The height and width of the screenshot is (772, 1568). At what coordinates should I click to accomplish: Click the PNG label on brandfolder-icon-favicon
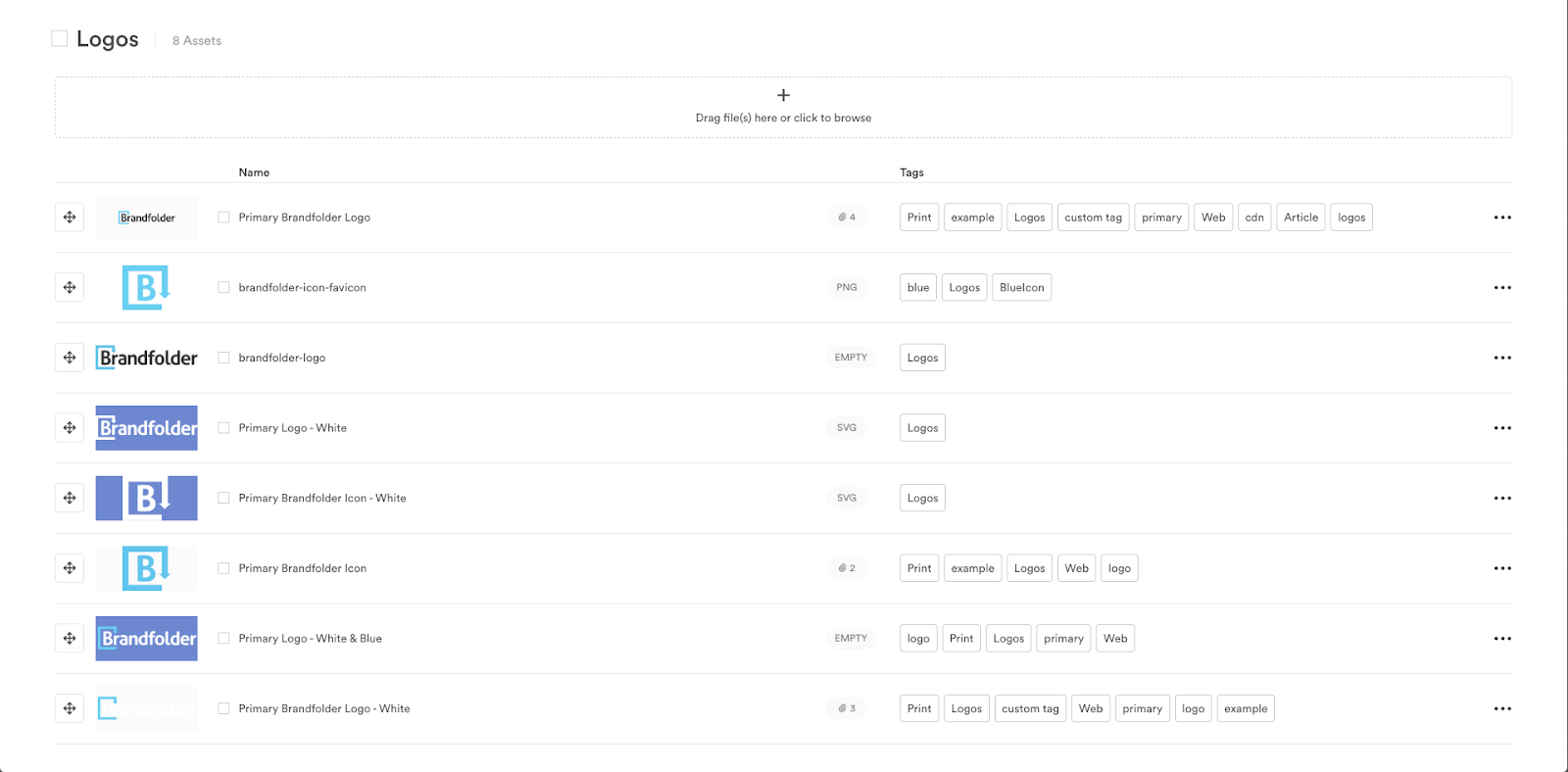pyautogui.click(x=847, y=287)
